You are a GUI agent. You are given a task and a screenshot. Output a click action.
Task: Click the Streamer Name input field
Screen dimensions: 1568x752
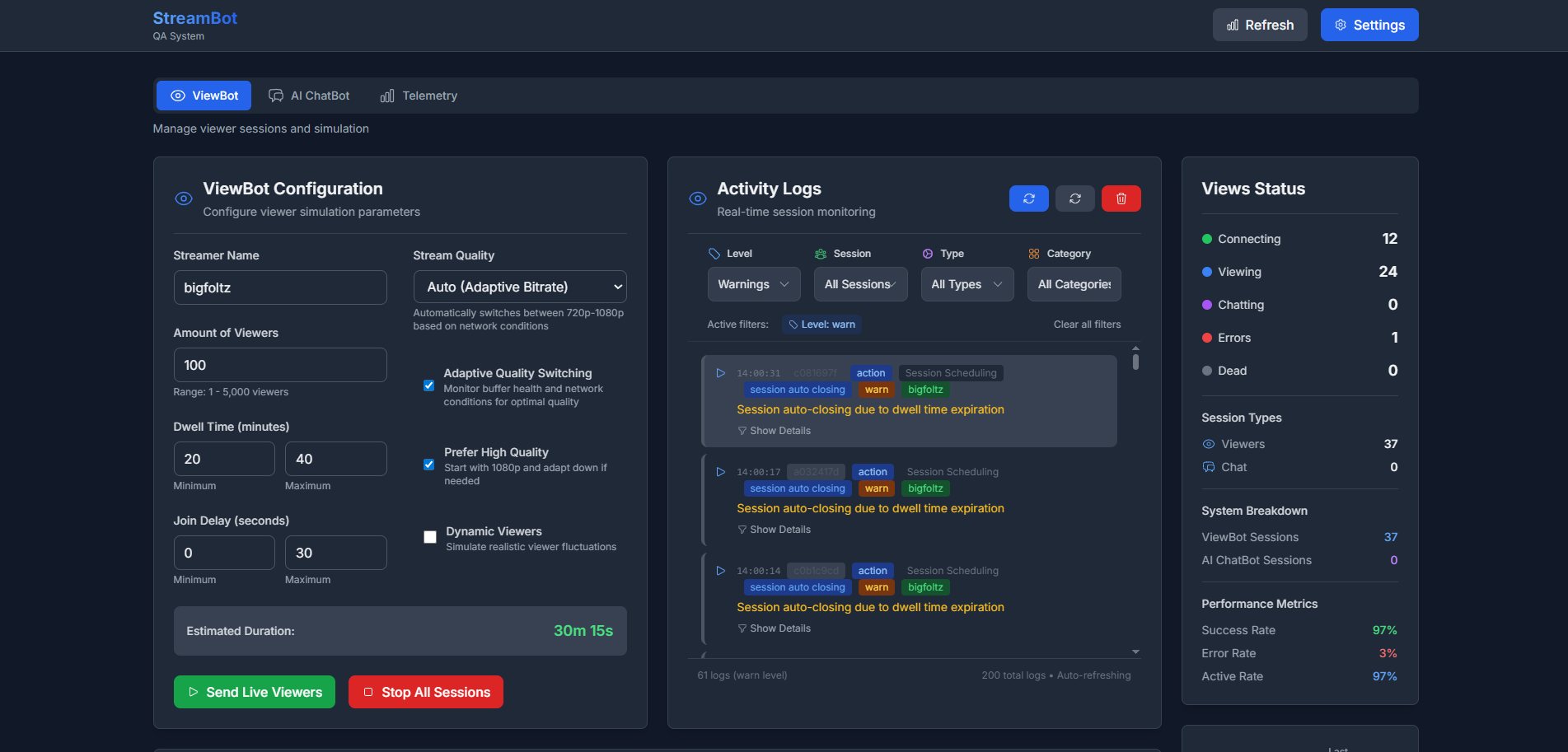(x=280, y=287)
